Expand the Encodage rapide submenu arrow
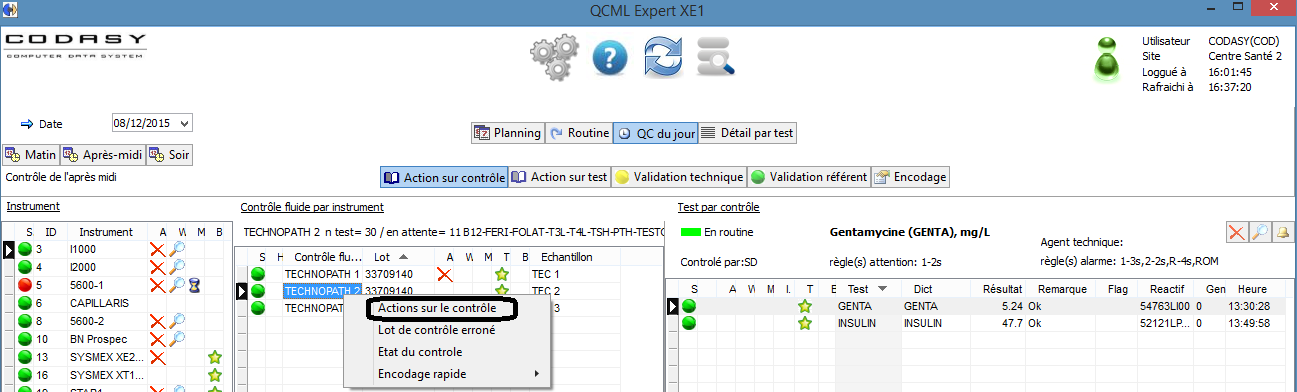1297x392 pixels. 538,374
